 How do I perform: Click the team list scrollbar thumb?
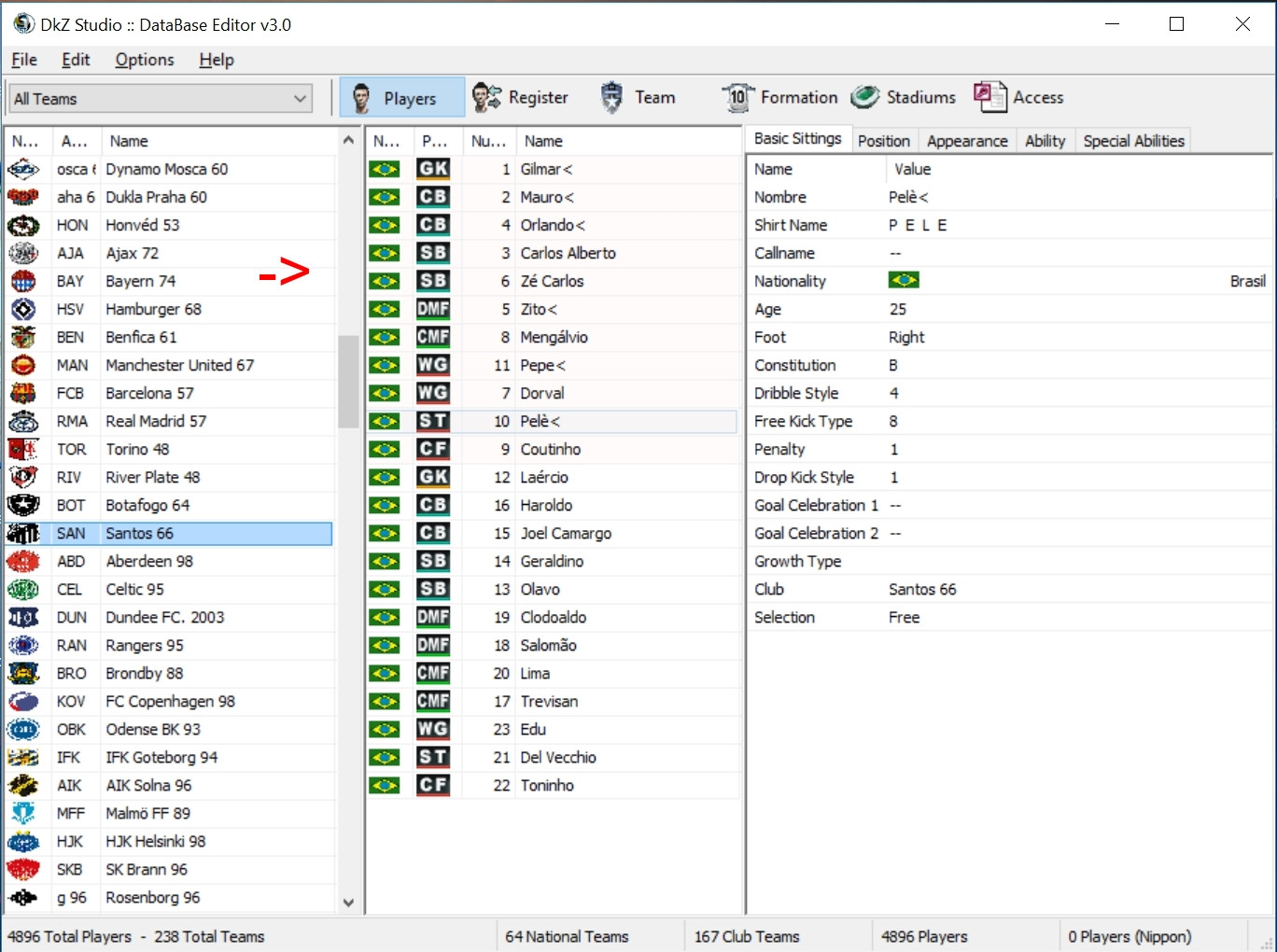pyautogui.click(x=348, y=381)
